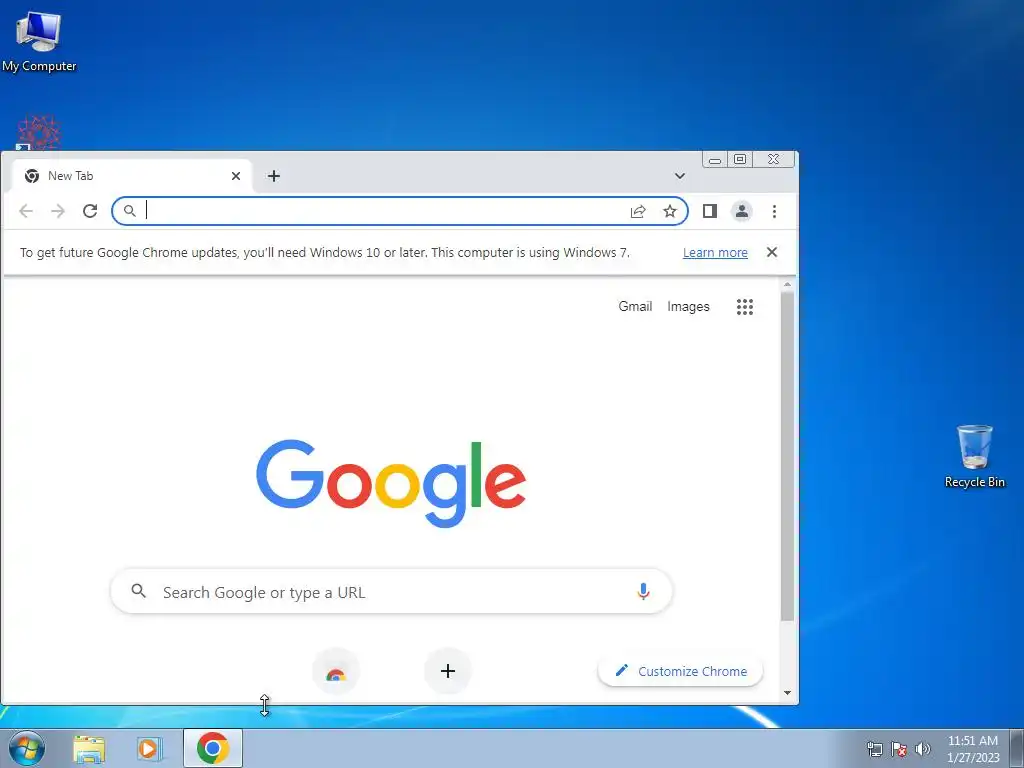Focus the Search Google or type a URL box
1024x768 pixels.
point(391,592)
